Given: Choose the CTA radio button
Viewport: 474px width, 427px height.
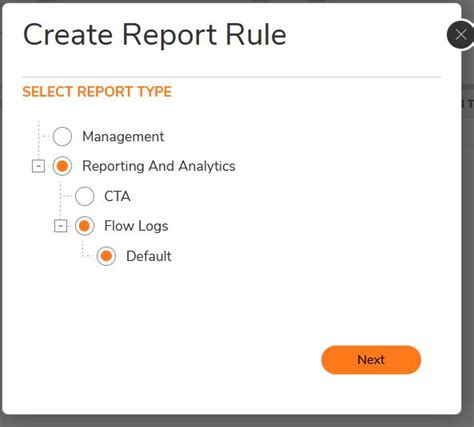Looking at the screenshot, I should pos(84,196).
